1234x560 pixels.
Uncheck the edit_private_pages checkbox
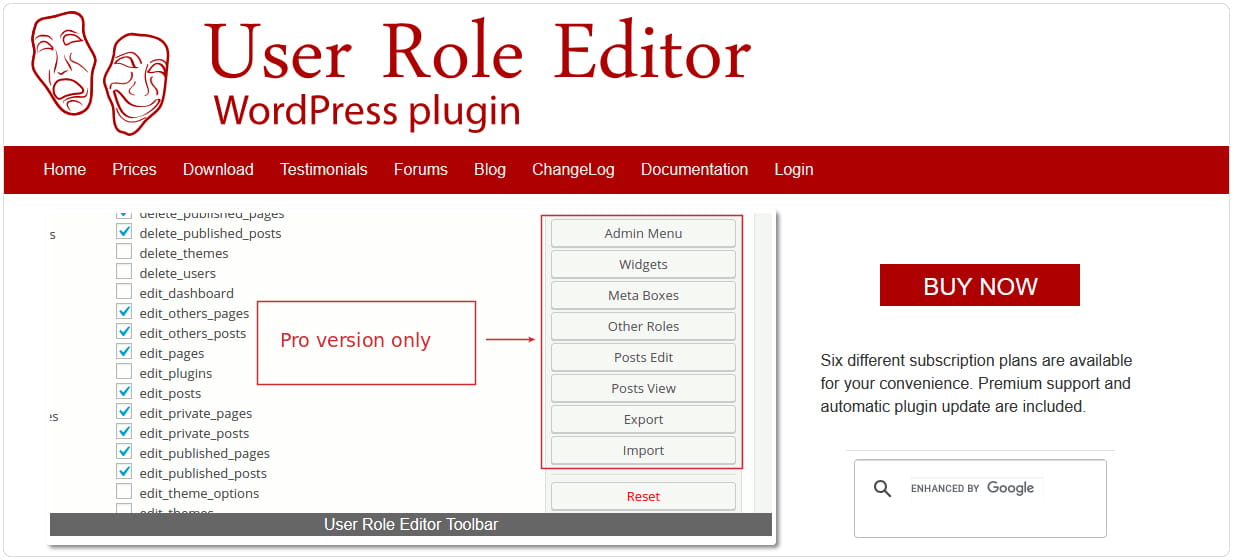(124, 412)
